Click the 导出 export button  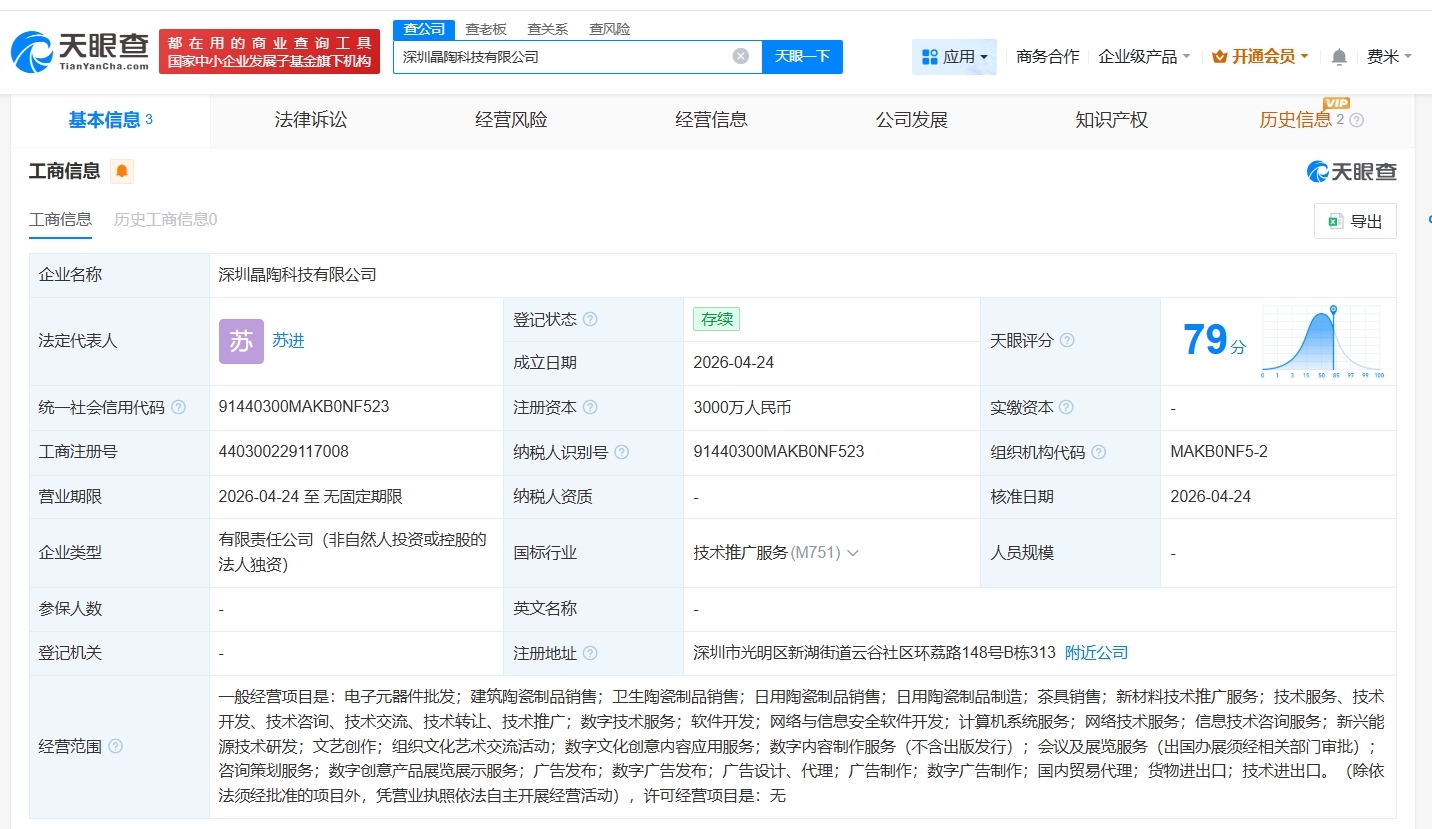[x=1355, y=221]
